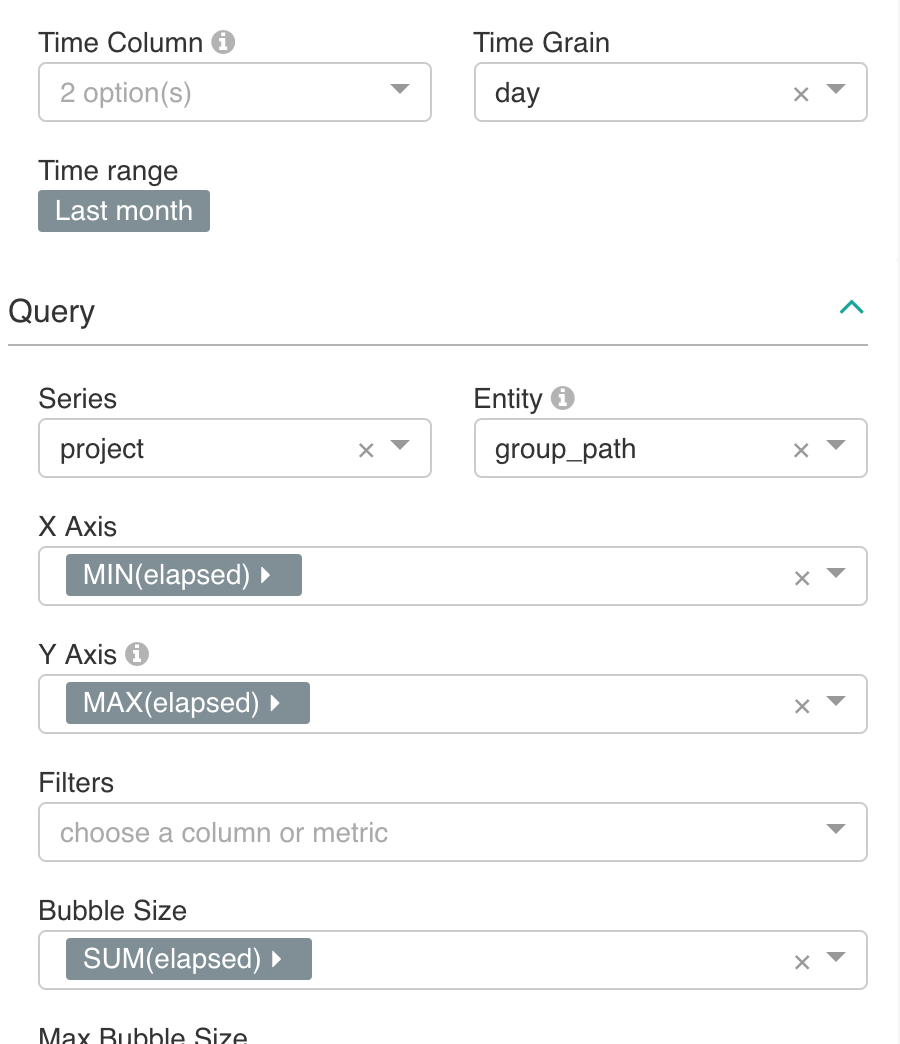Open the Time Column options dropdown

click(399, 91)
